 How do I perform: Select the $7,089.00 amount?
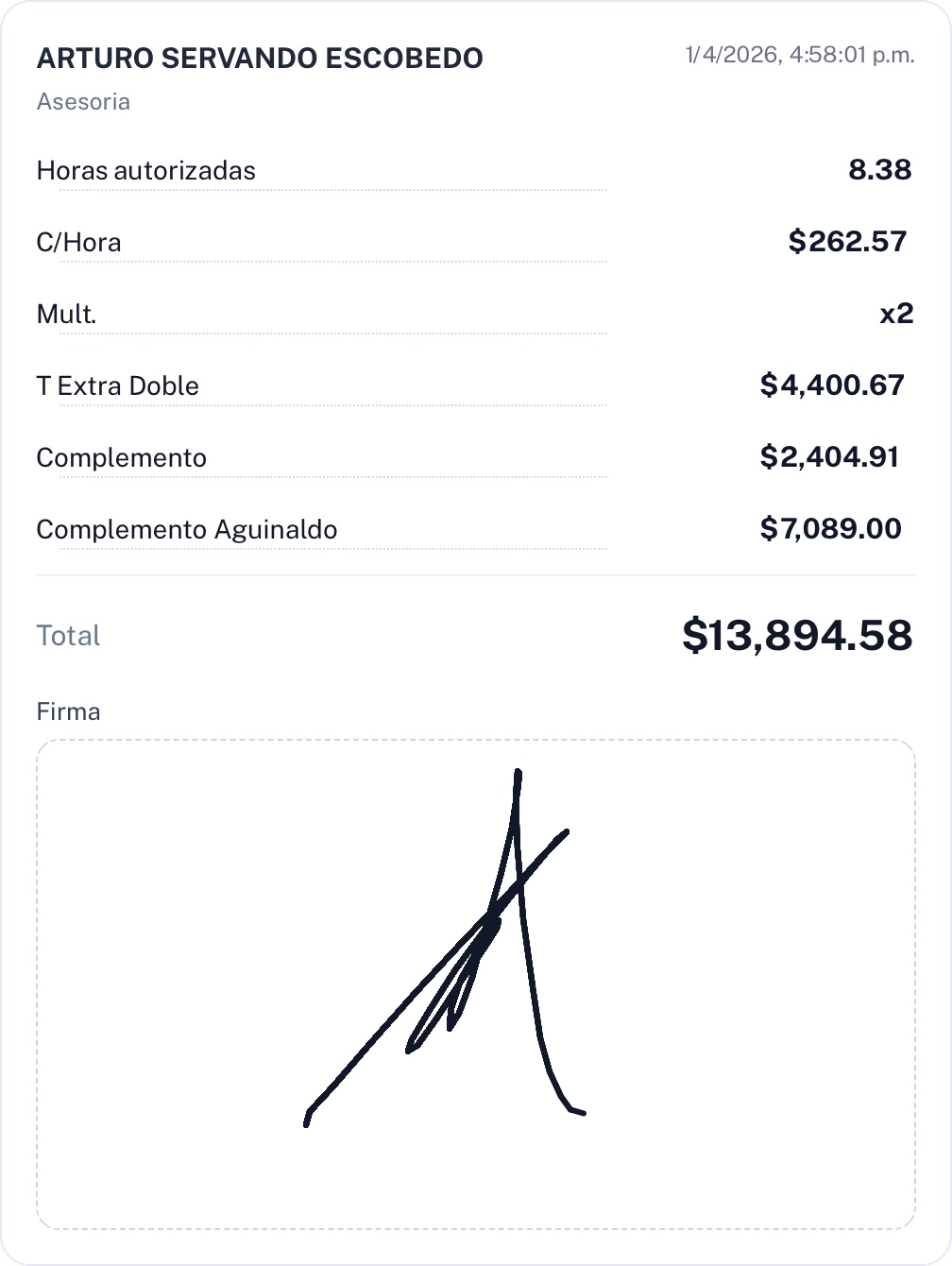click(x=830, y=529)
